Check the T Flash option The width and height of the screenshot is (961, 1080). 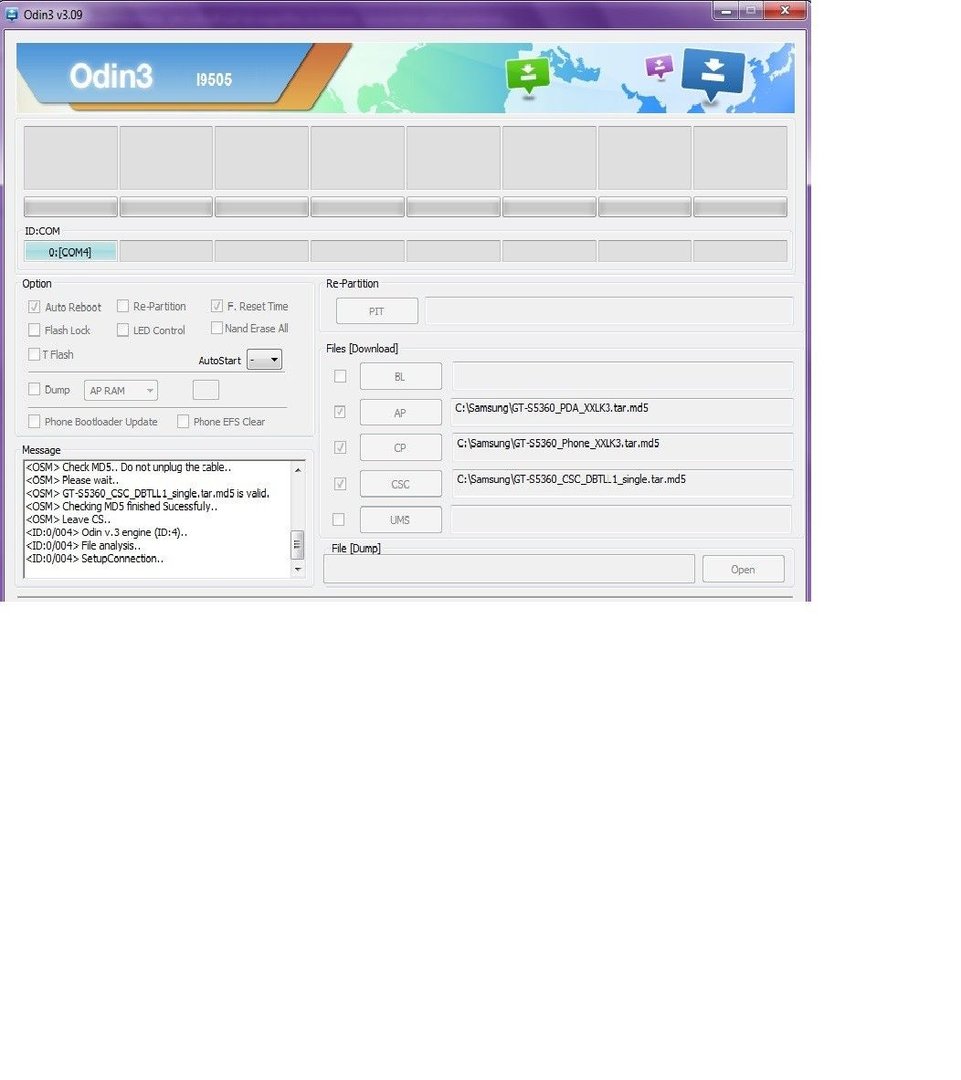[34, 354]
